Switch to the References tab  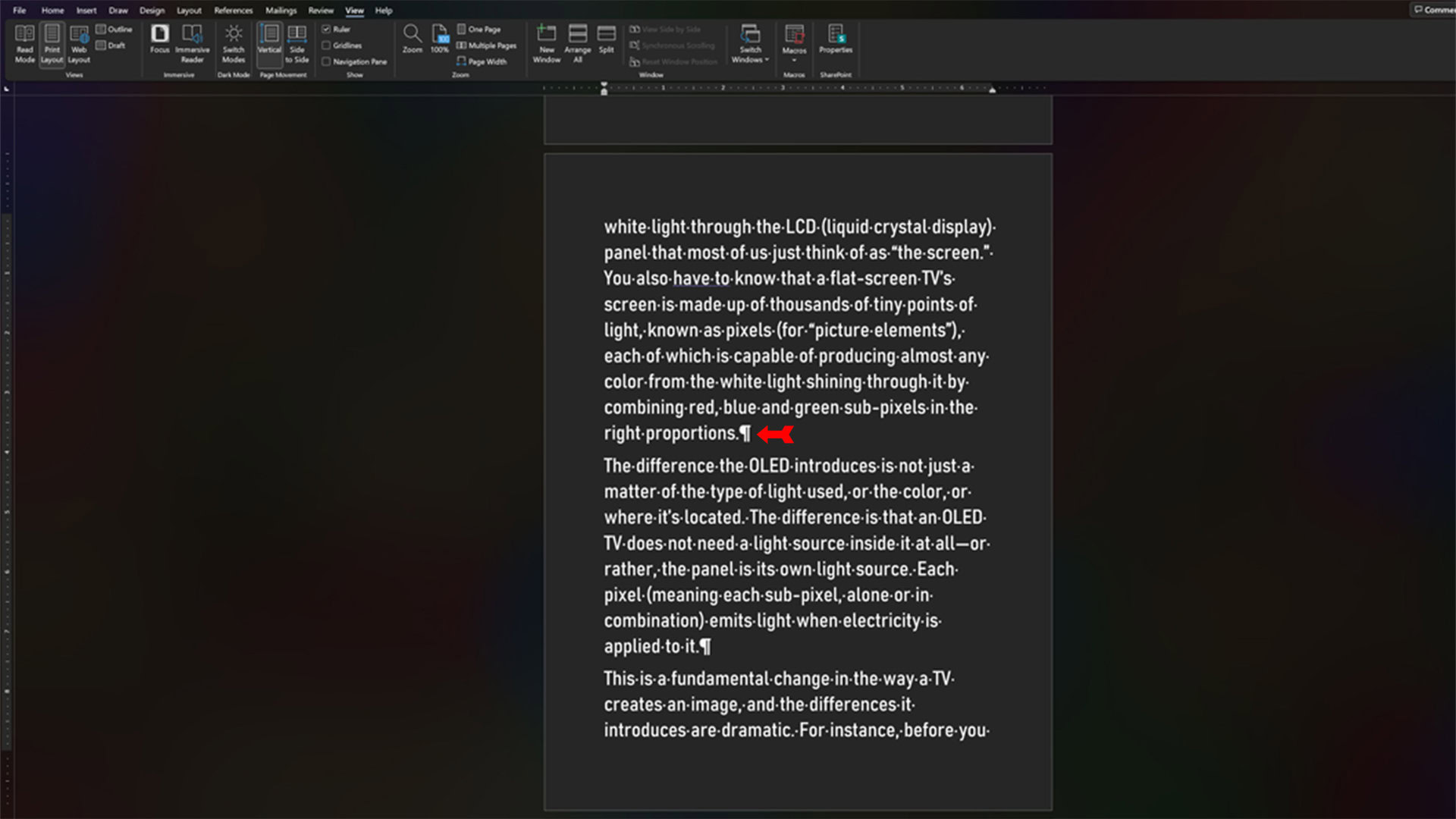(x=233, y=11)
